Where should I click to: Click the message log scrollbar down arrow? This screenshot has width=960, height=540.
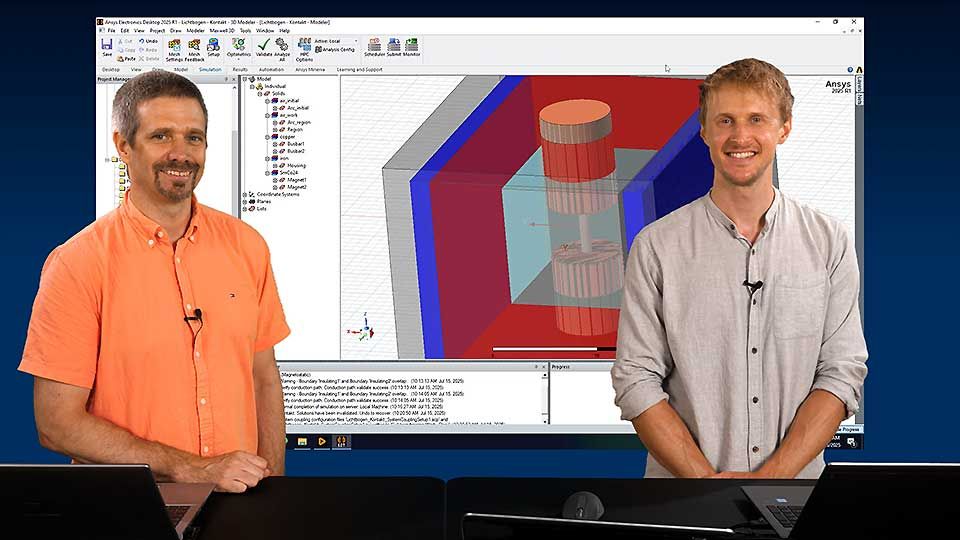click(x=545, y=421)
